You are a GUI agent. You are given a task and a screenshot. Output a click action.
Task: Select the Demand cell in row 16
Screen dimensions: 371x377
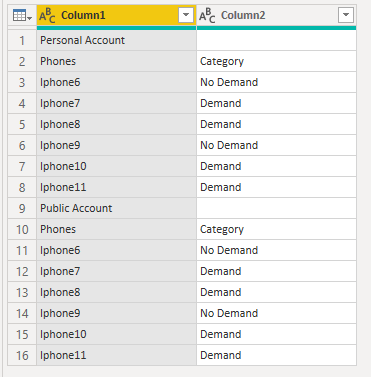tap(276, 355)
